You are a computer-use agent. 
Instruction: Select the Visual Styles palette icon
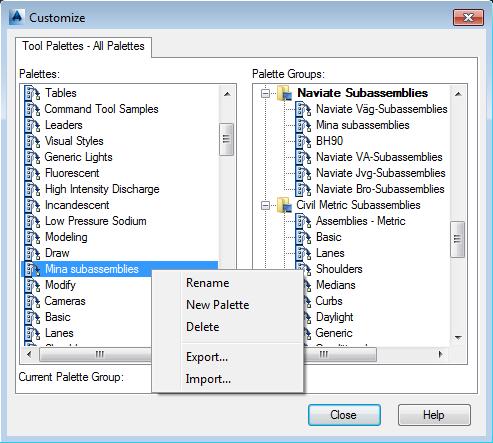32,141
